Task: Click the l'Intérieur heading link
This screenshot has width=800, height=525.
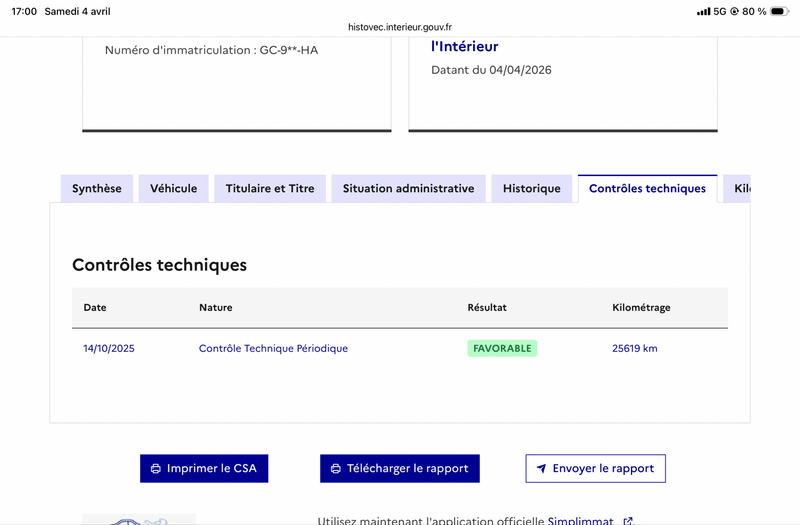Action: 464,46
